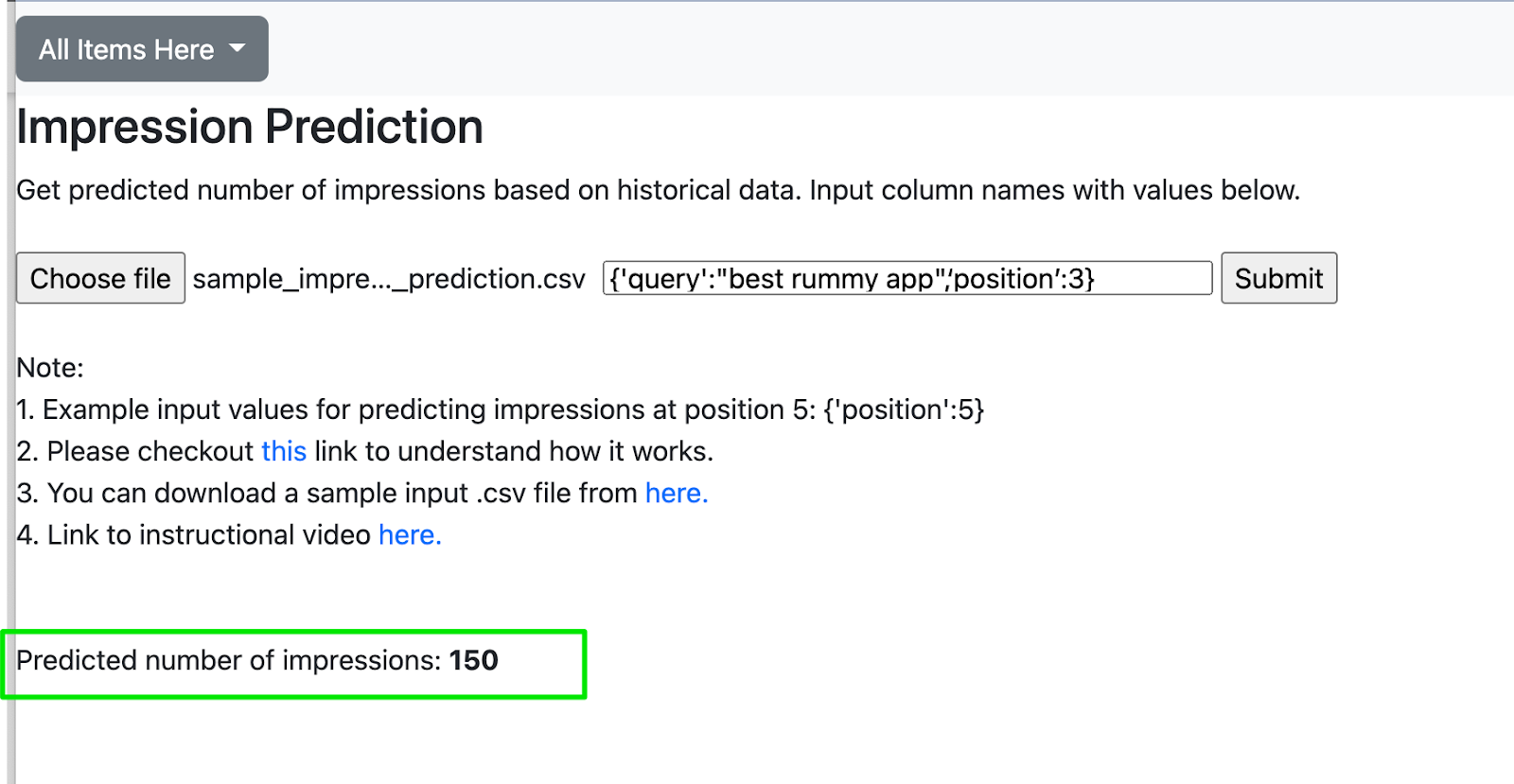Image resolution: width=1514 pixels, height=784 pixels.
Task: Download sample input .csv via here link
Action: (677, 493)
